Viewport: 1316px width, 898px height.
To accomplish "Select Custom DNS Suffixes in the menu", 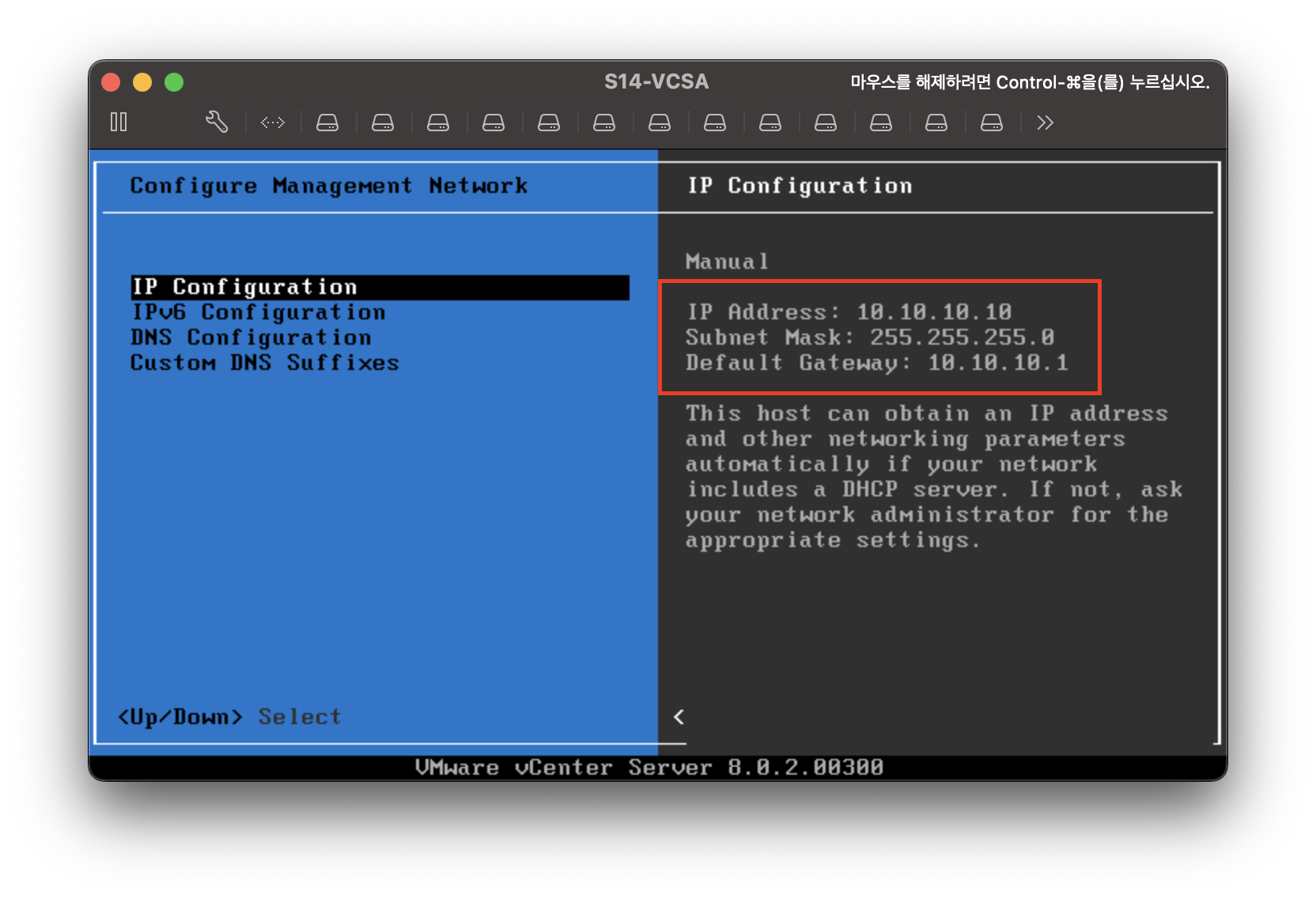I will [x=265, y=363].
